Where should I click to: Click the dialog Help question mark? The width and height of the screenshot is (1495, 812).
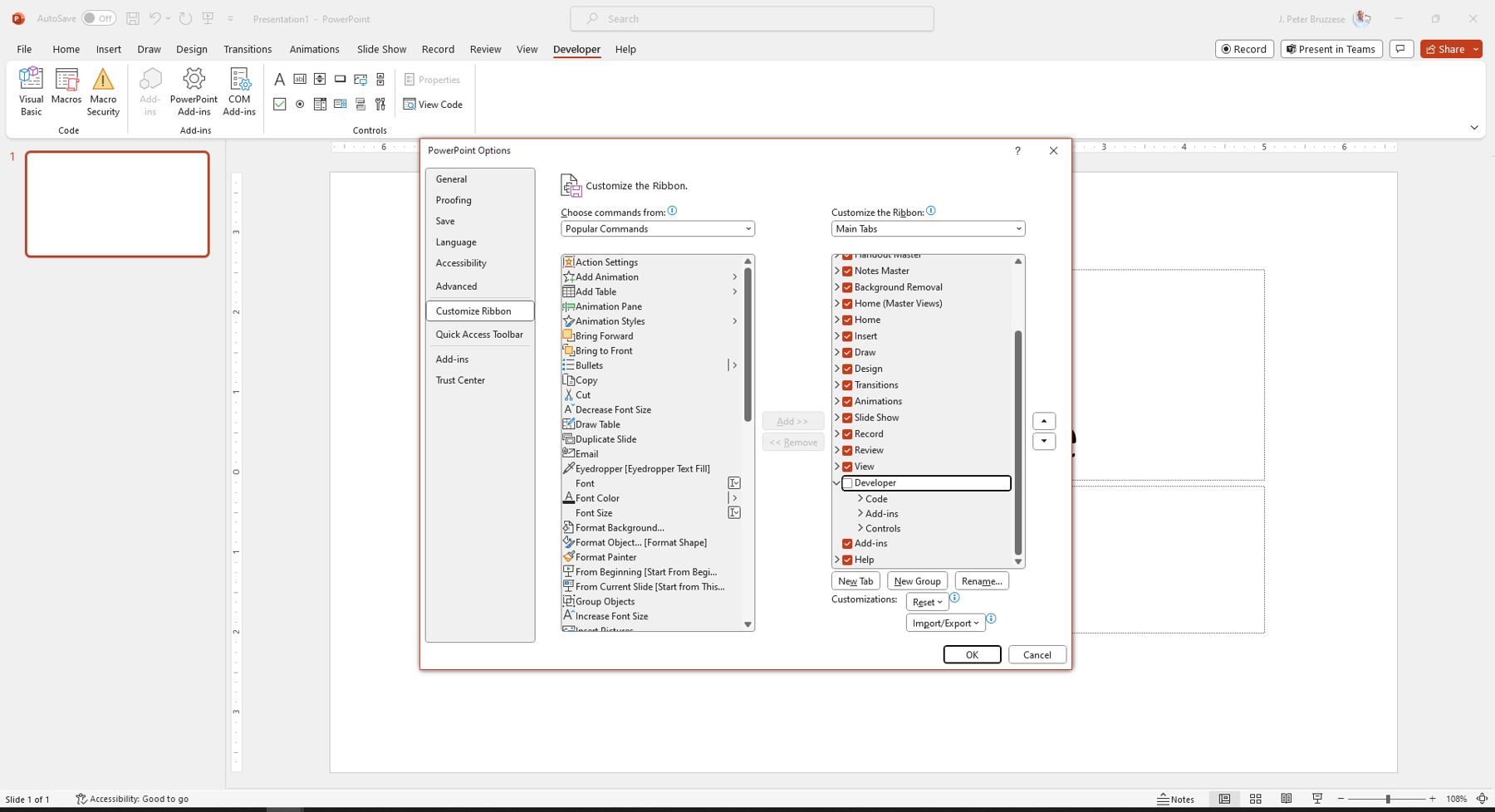(1017, 151)
